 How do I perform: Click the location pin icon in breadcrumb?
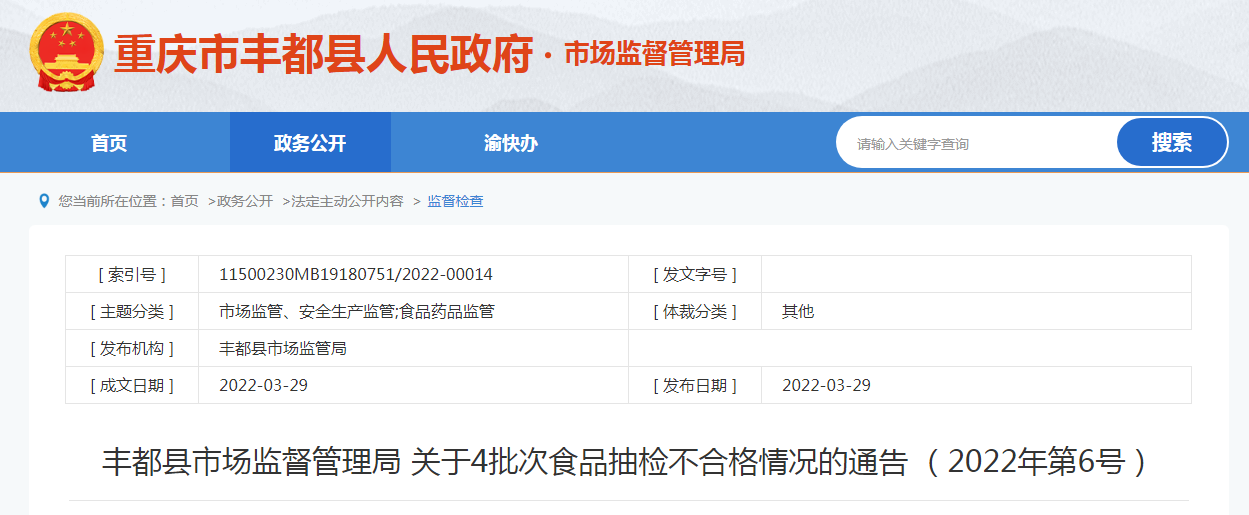(x=44, y=201)
